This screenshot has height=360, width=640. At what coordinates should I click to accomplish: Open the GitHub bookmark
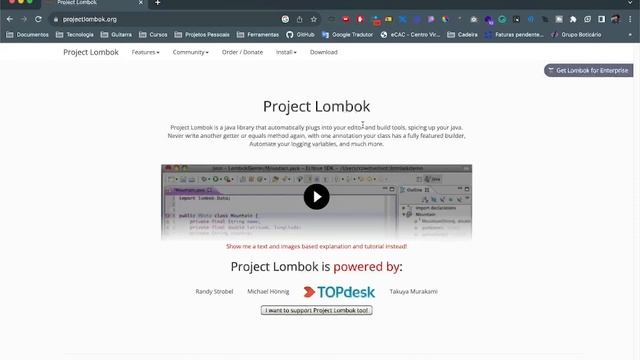point(300,35)
